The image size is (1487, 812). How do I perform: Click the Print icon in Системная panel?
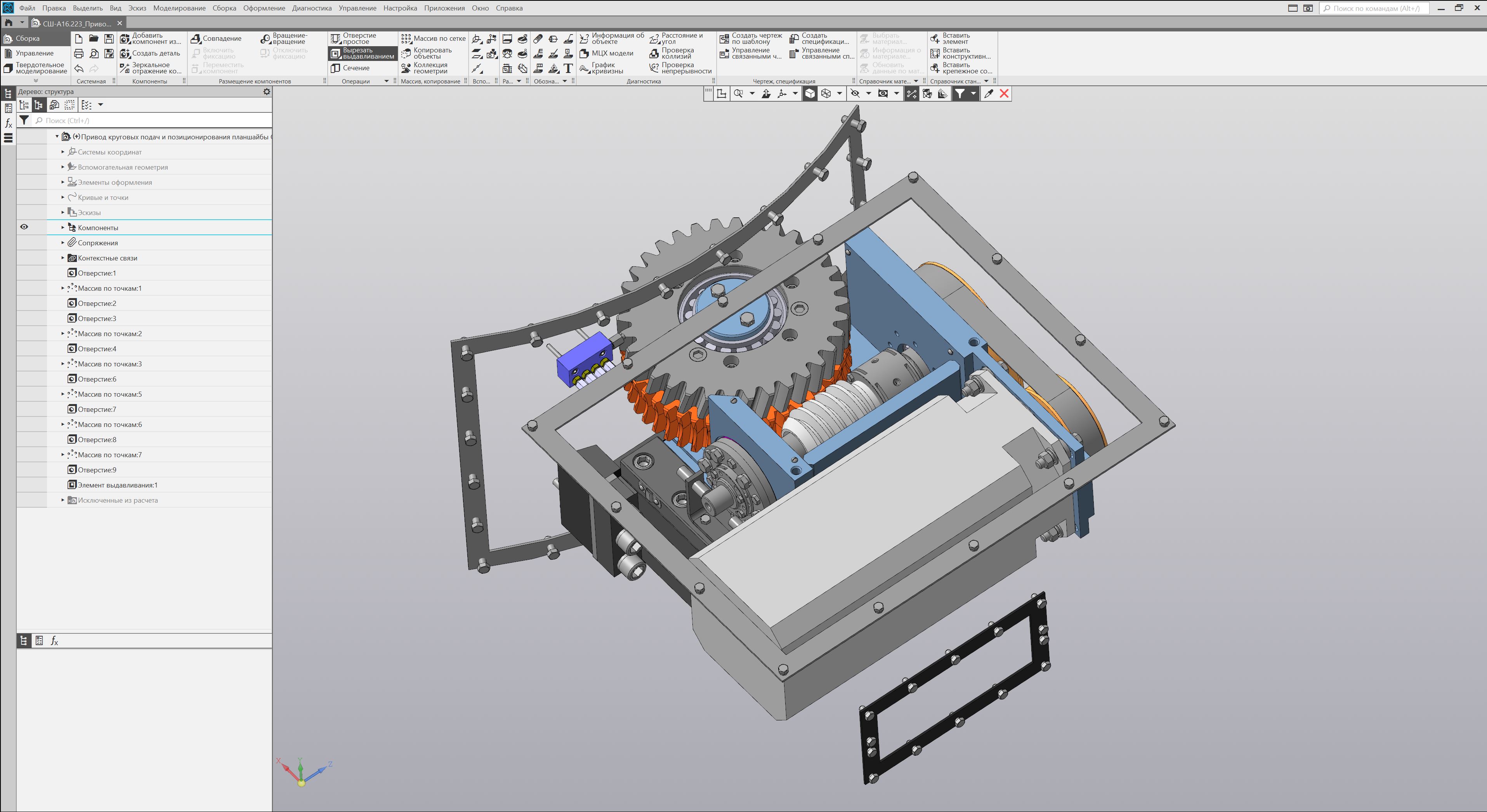coord(79,54)
